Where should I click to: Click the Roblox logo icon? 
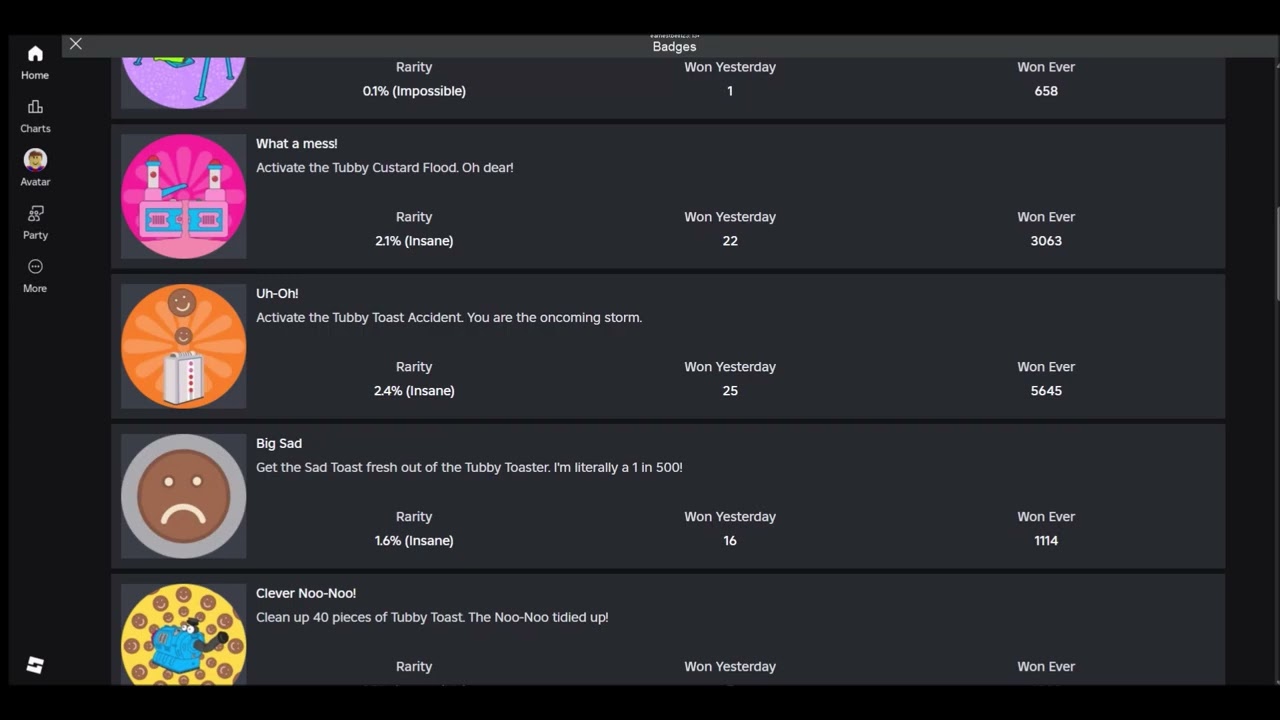pyautogui.click(x=35, y=666)
